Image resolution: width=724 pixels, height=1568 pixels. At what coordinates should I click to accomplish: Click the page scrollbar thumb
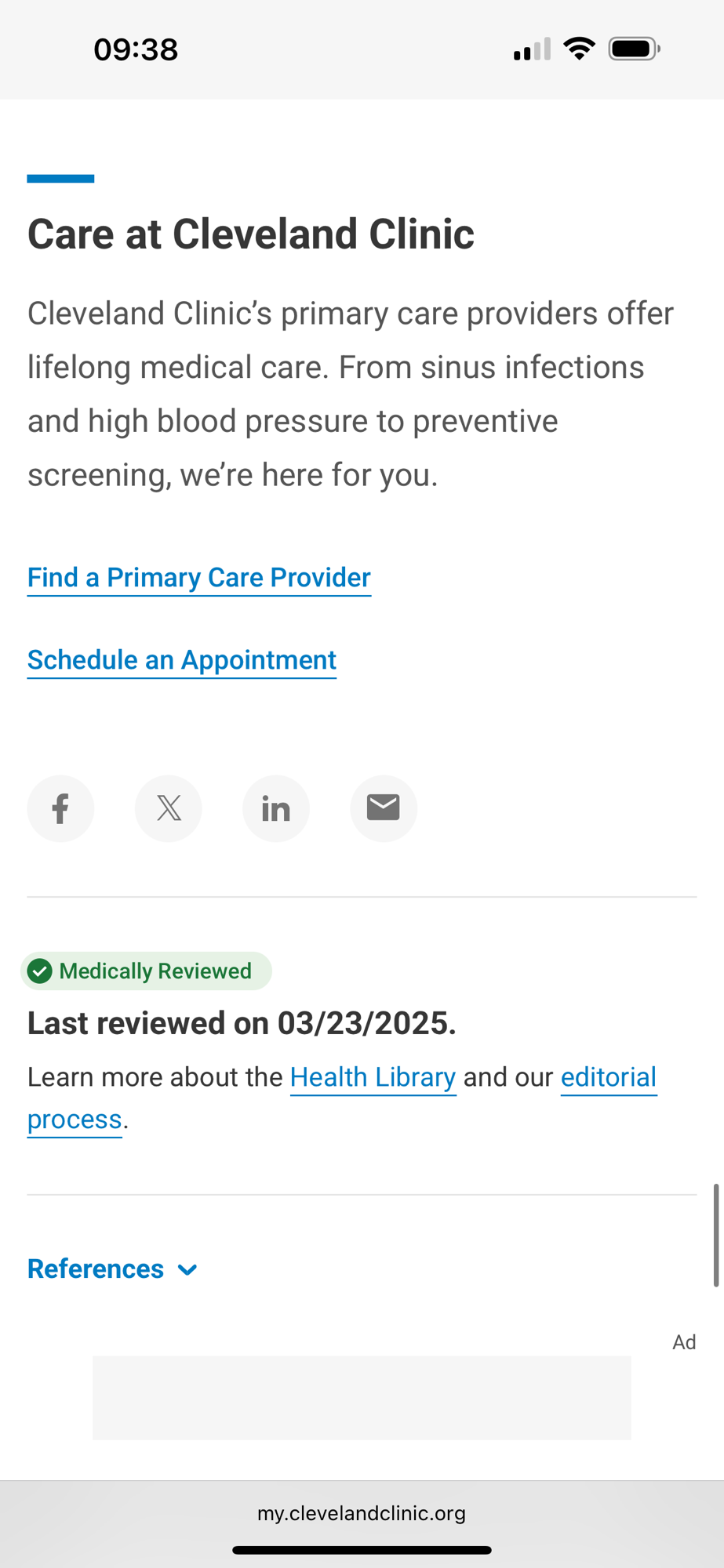point(715,1236)
